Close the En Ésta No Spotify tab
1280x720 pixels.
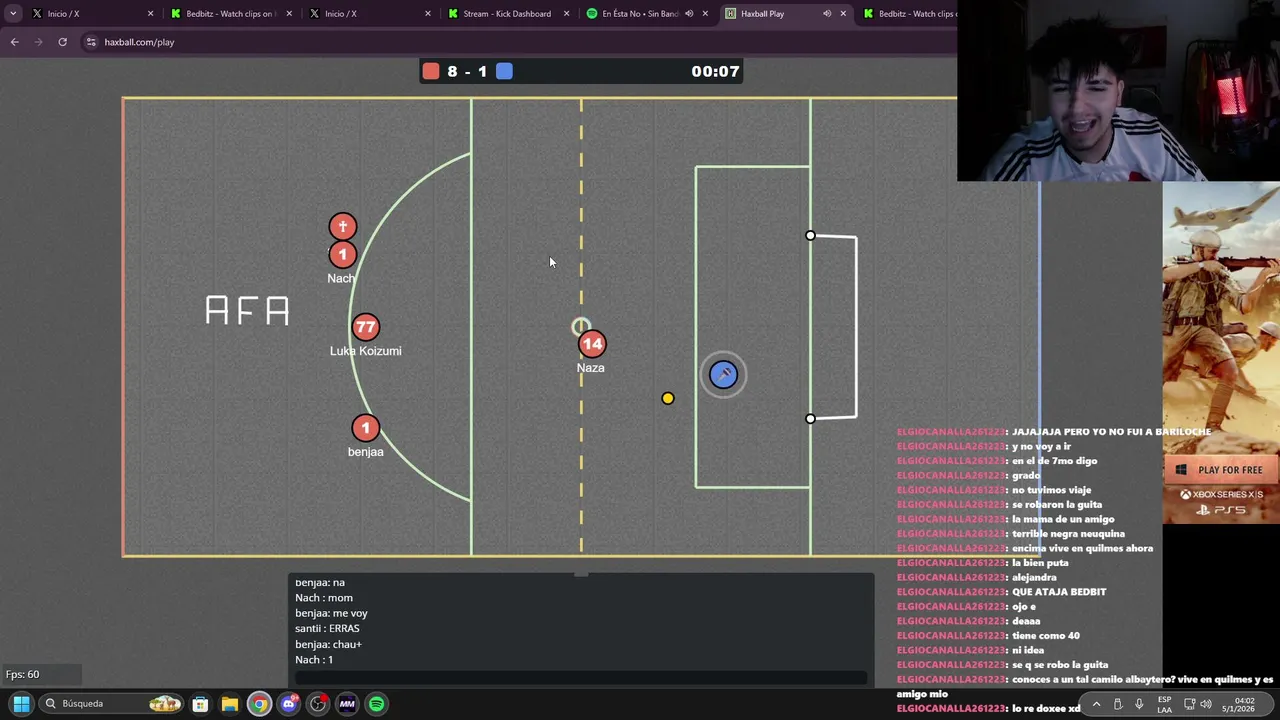coord(705,13)
